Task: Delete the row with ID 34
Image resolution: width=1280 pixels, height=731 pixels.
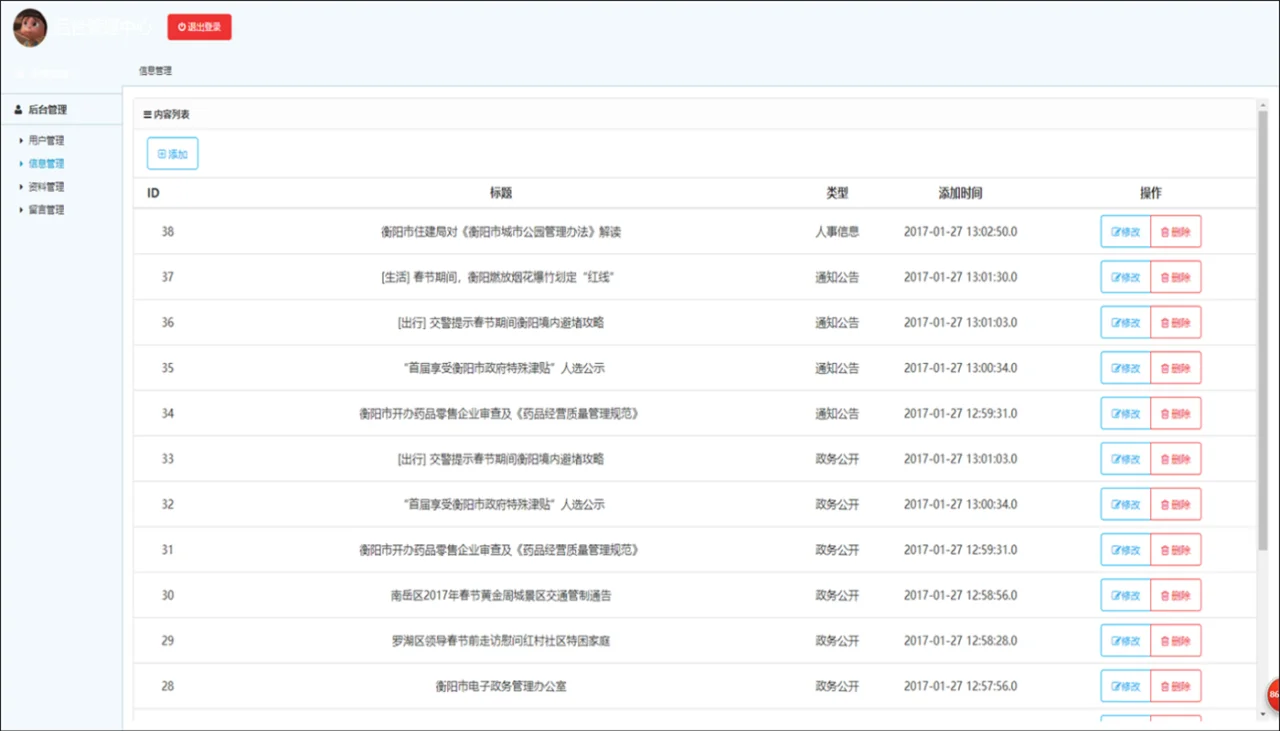Action: 1176,414
